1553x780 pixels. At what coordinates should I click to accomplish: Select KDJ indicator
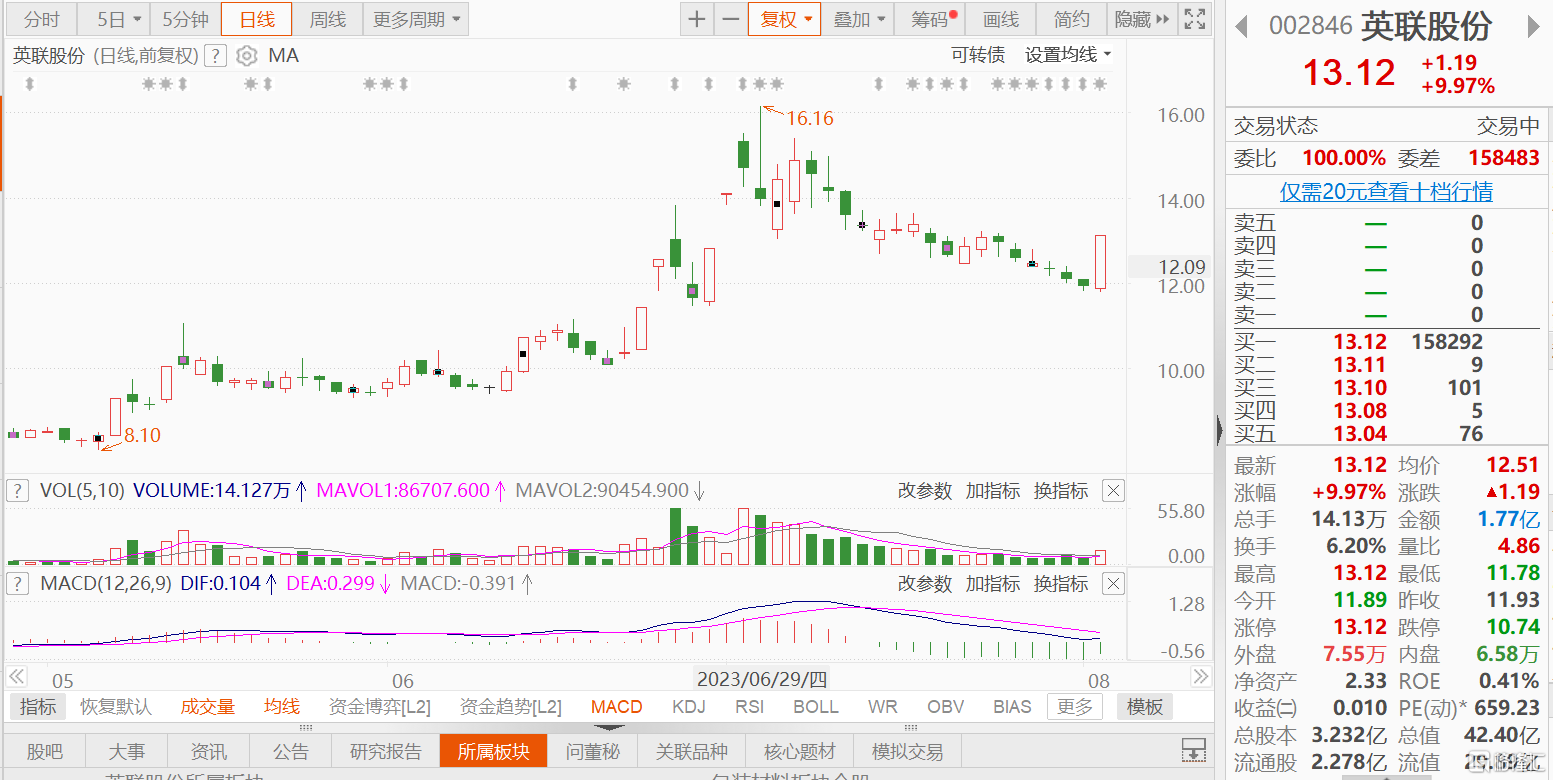689,707
